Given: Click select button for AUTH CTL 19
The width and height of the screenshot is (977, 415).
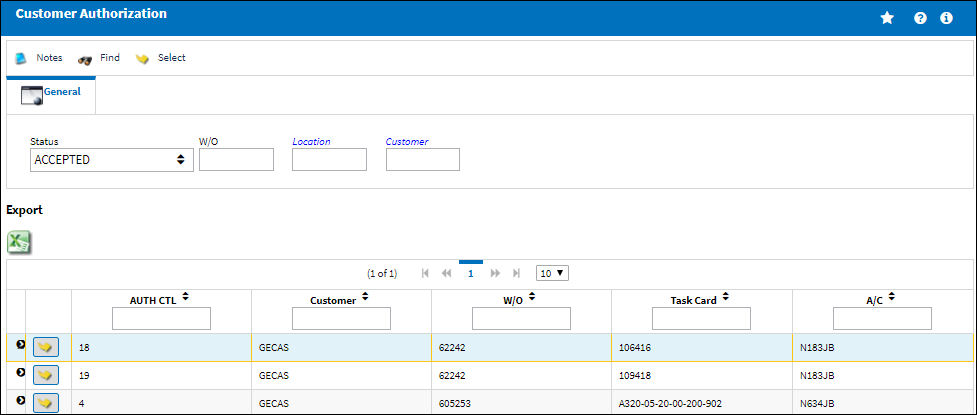Looking at the screenshot, I should [45, 375].
